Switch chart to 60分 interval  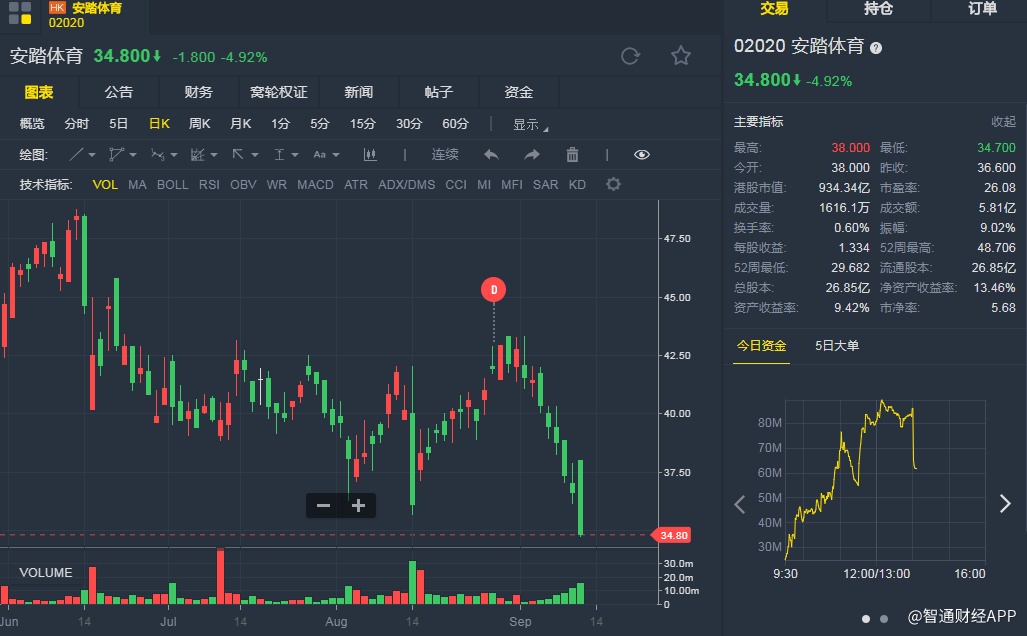455,124
